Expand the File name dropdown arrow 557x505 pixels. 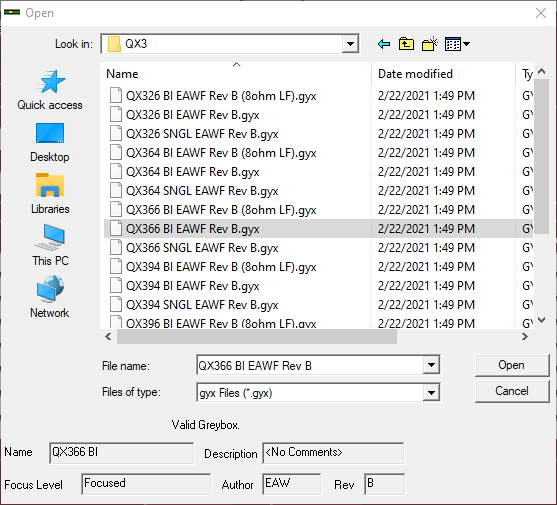click(x=431, y=365)
